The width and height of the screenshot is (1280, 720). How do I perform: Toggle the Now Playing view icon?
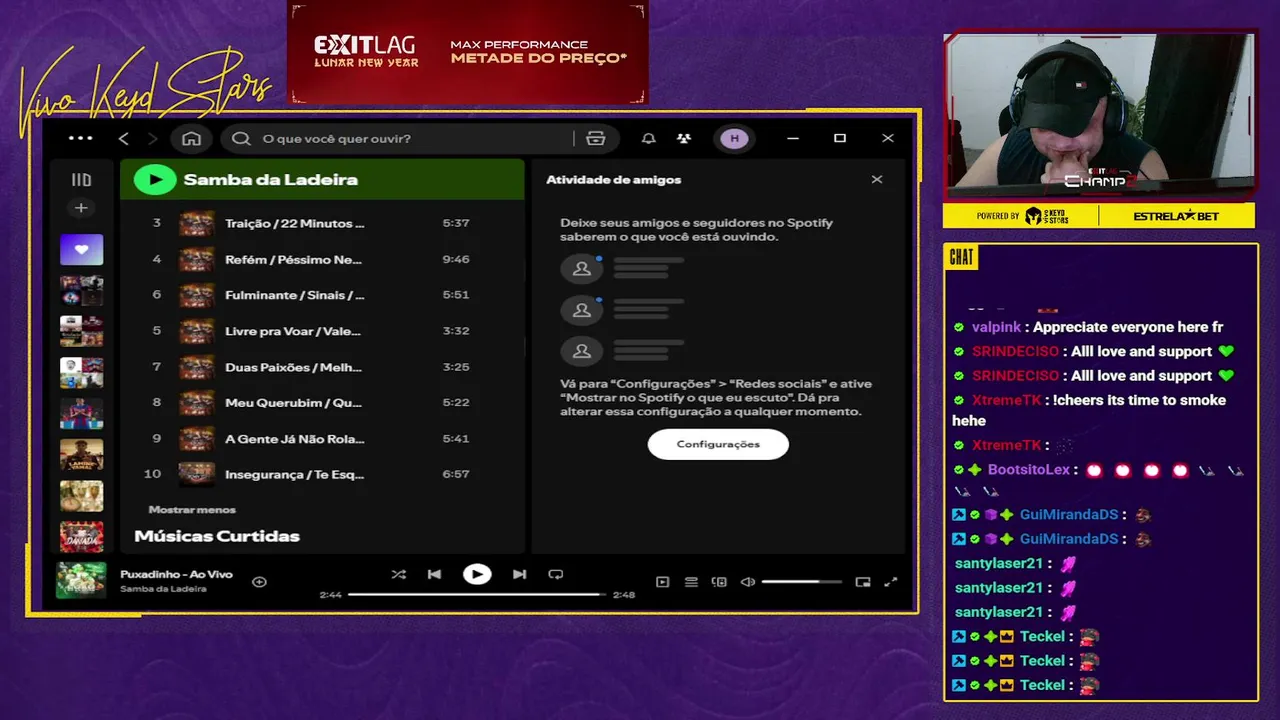click(662, 582)
